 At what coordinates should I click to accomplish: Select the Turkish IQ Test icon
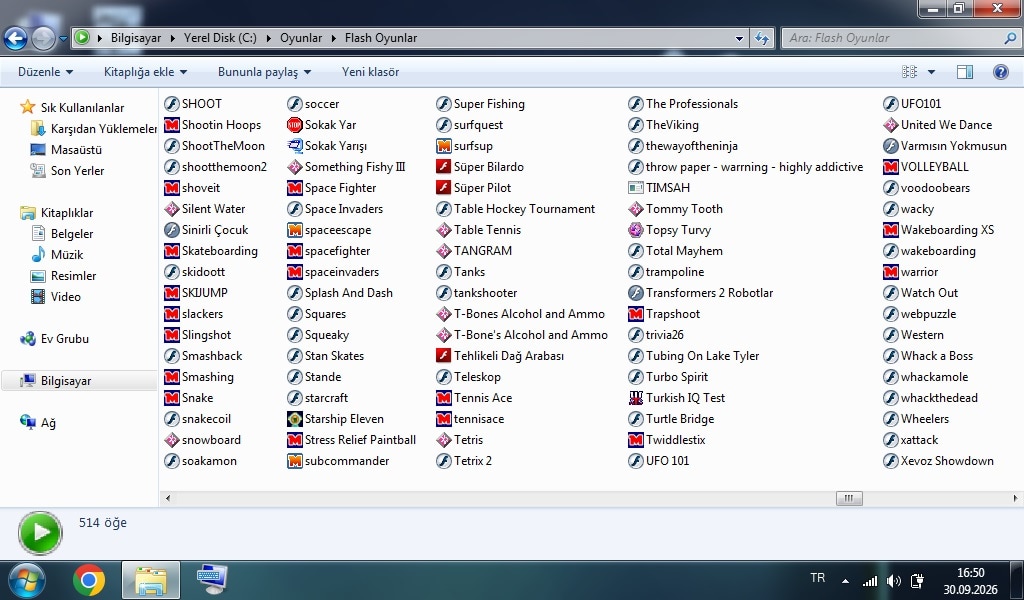pyautogui.click(x=635, y=398)
